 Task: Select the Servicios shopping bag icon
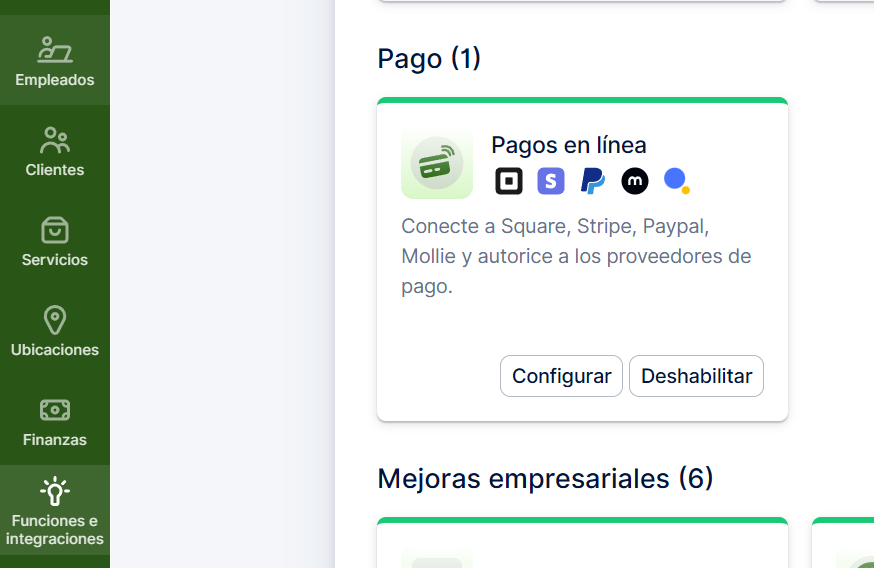55,230
